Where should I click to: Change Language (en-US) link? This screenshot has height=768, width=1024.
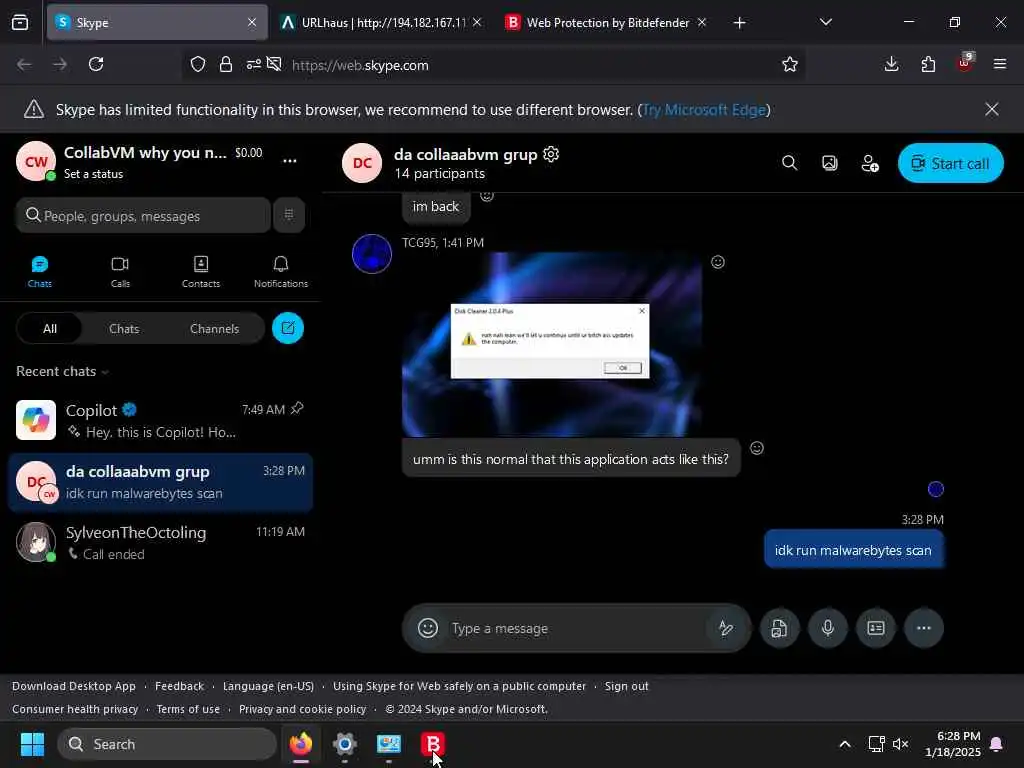click(268, 686)
